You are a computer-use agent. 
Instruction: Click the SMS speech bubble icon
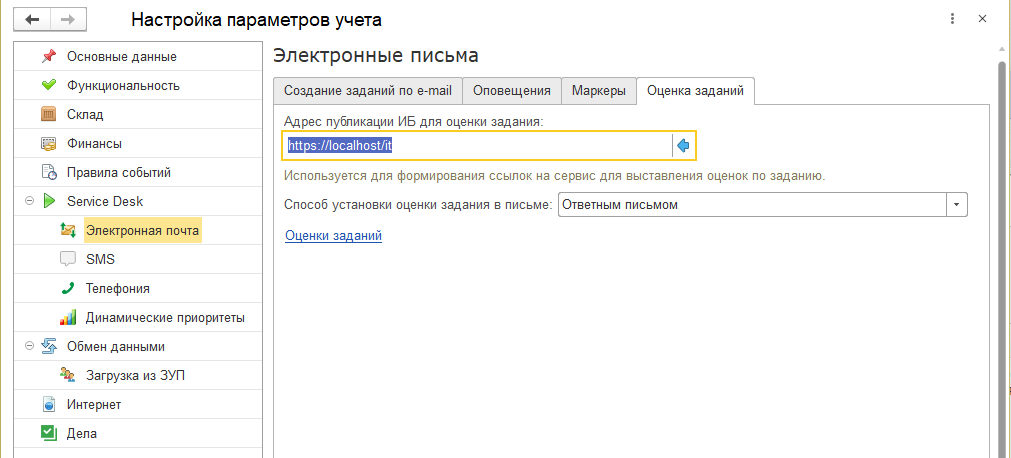click(x=68, y=260)
